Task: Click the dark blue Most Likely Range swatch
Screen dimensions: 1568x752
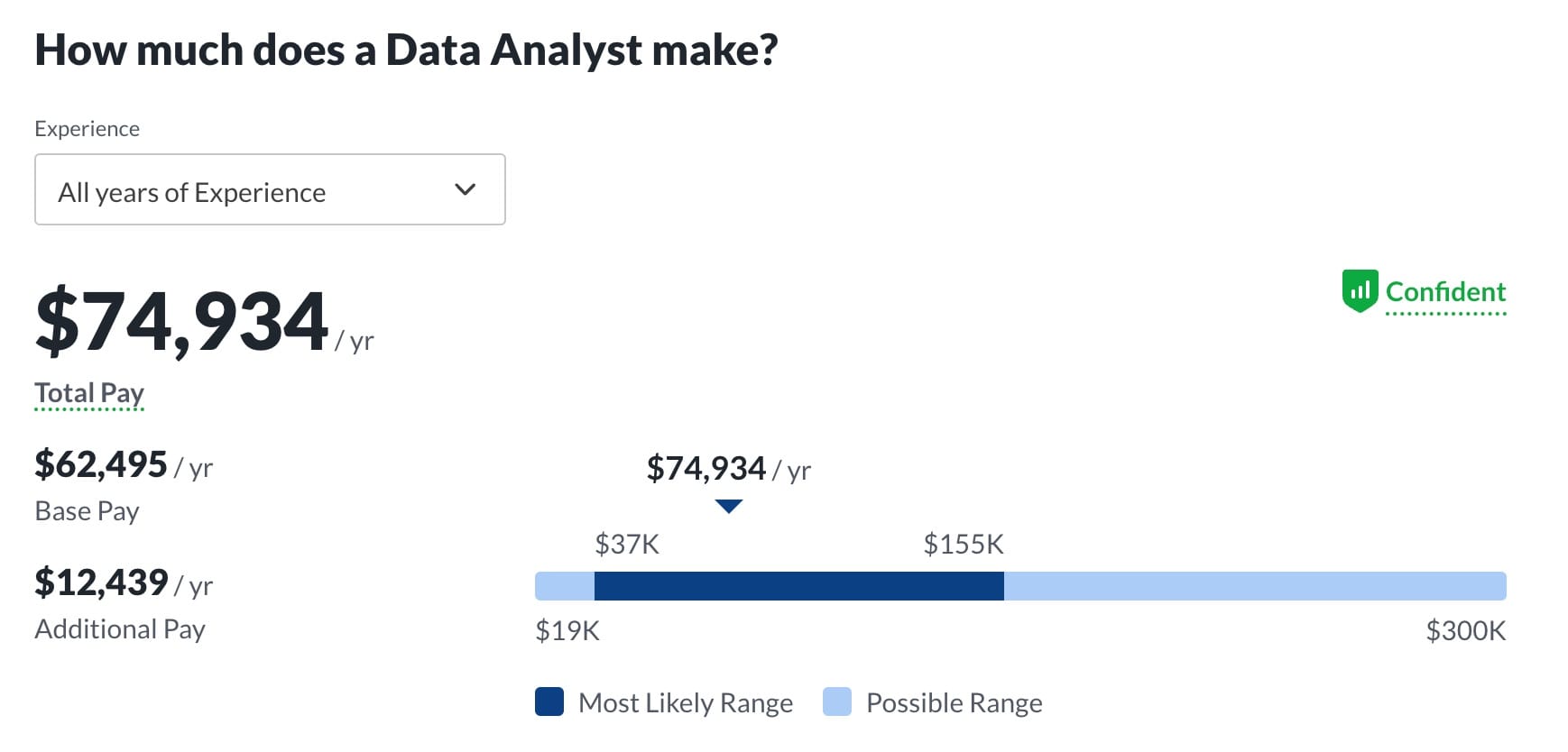Action: pos(549,702)
